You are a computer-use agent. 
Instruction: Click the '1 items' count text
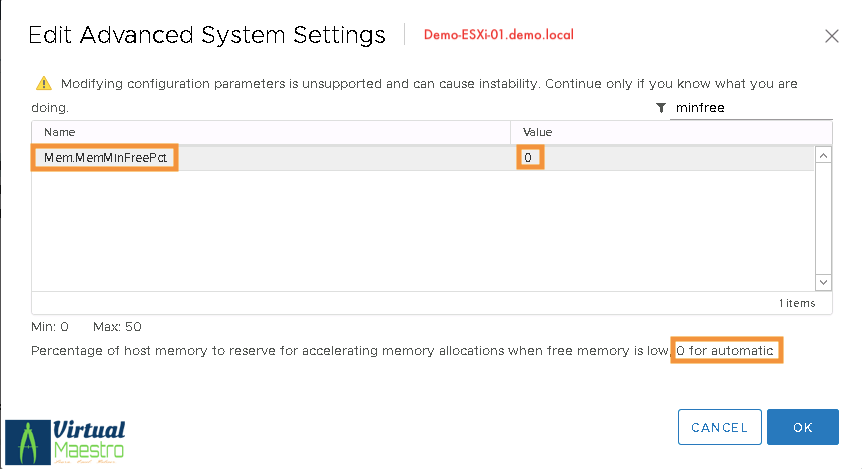click(796, 303)
